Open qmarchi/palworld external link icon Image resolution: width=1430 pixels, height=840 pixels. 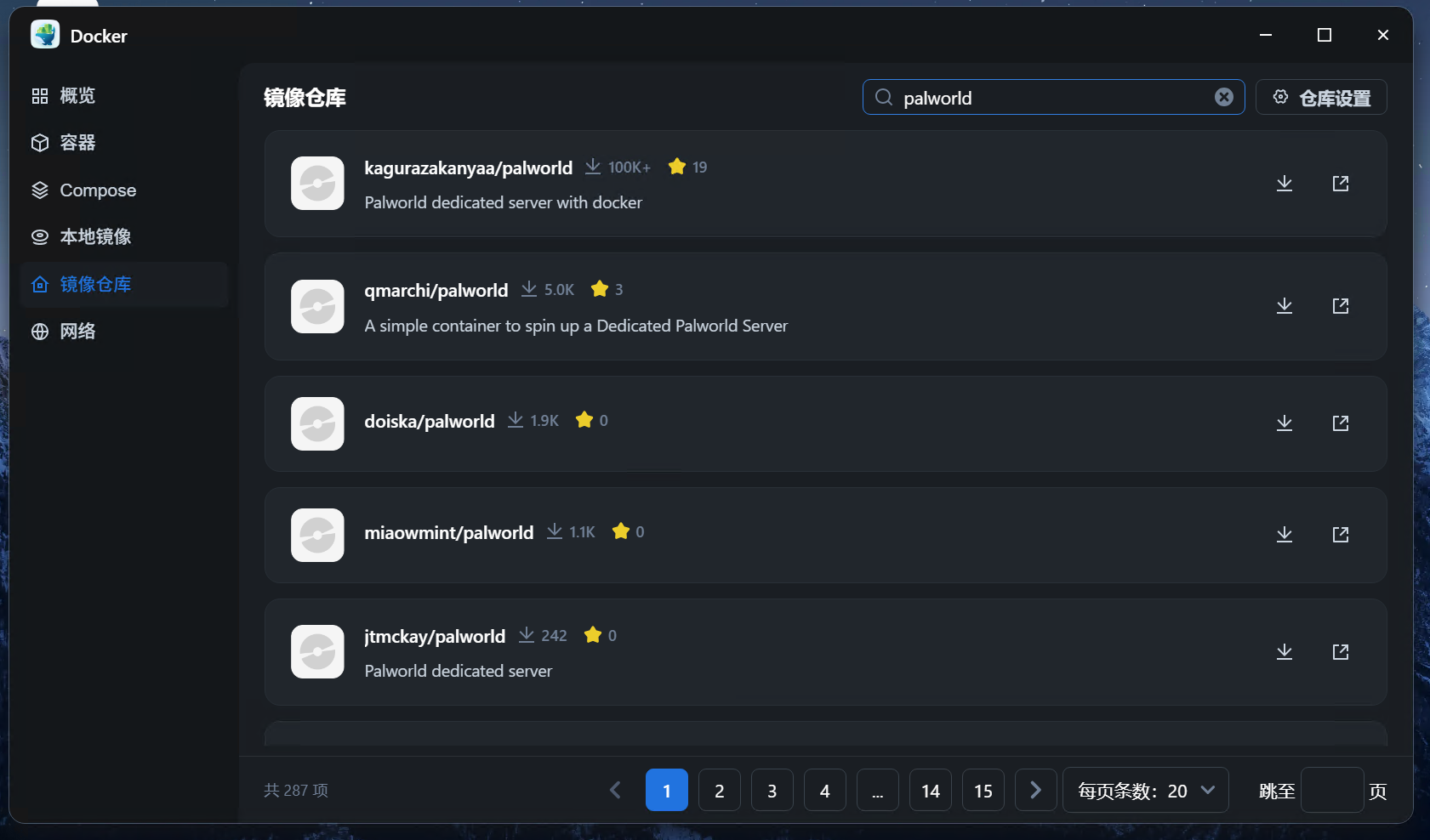pyautogui.click(x=1341, y=306)
